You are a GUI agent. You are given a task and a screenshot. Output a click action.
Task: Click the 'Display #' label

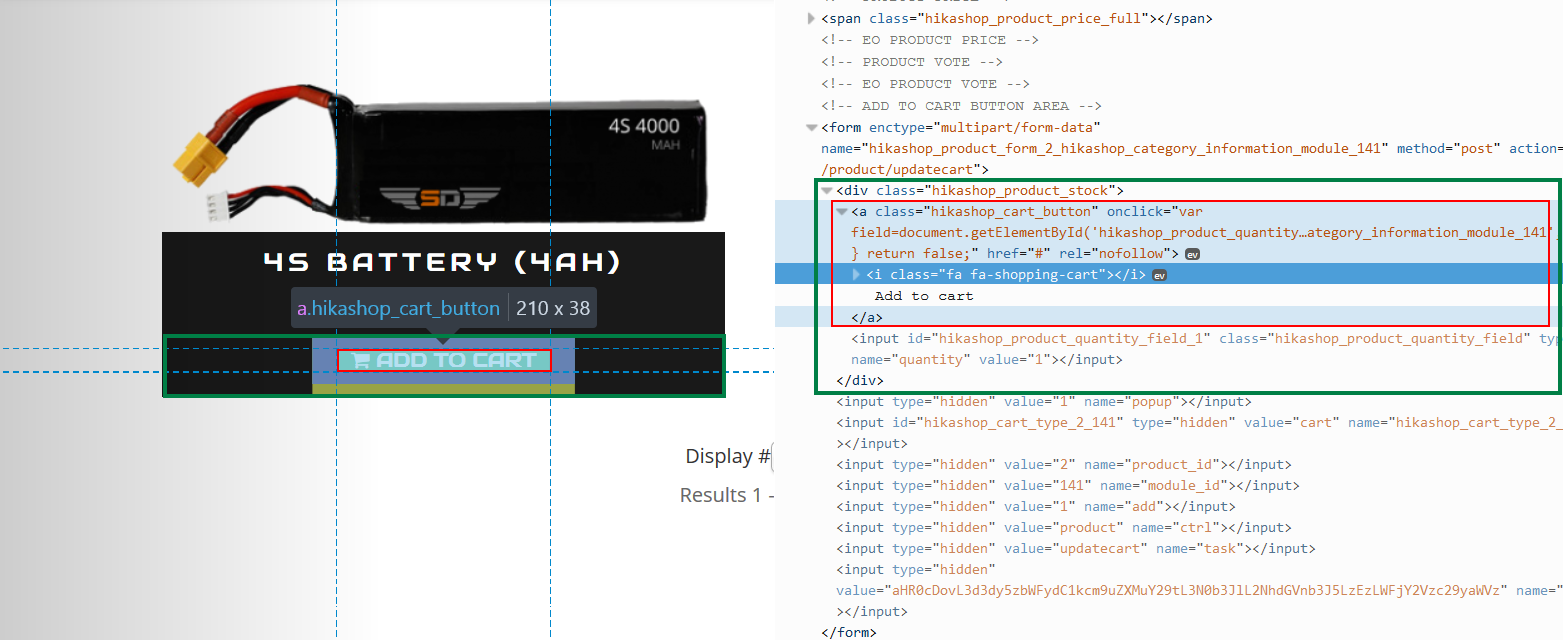(x=727, y=457)
